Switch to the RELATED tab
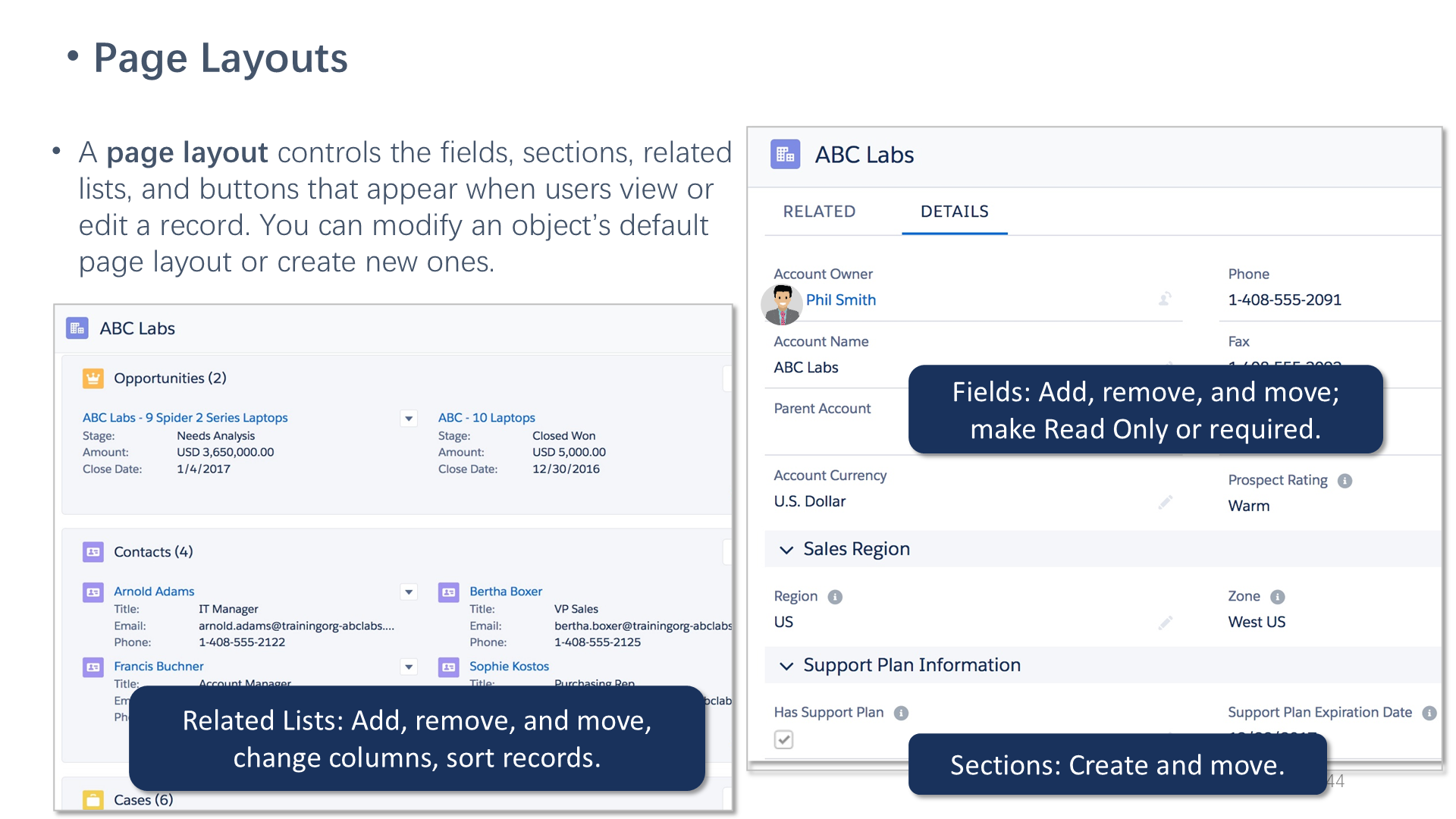This screenshot has width=1456, height=819. click(819, 212)
